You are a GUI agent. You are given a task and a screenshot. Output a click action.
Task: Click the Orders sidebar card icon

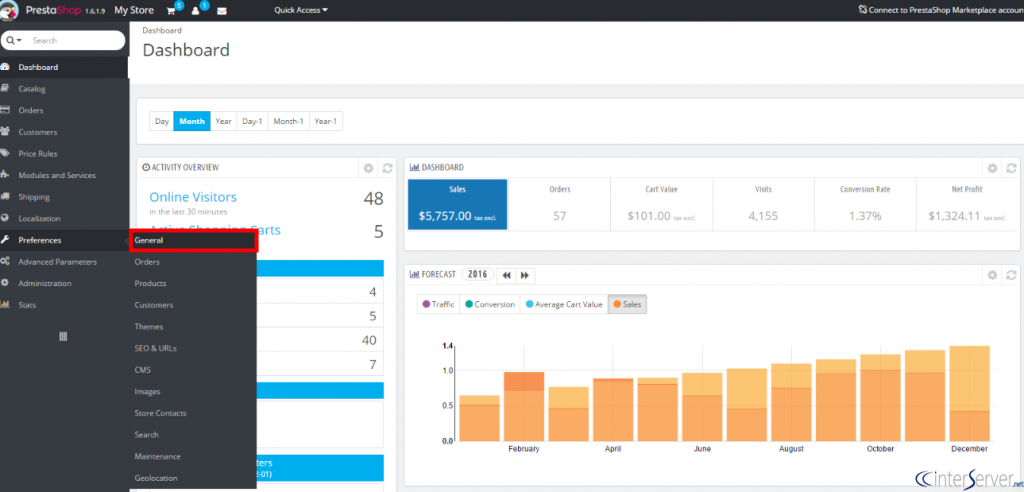click(5, 110)
